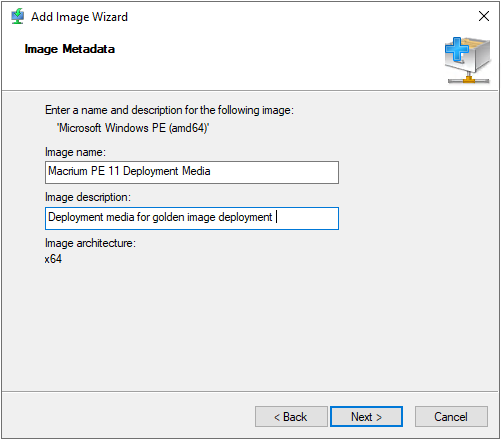
Task: Go back with the Back button
Action: pos(291,417)
